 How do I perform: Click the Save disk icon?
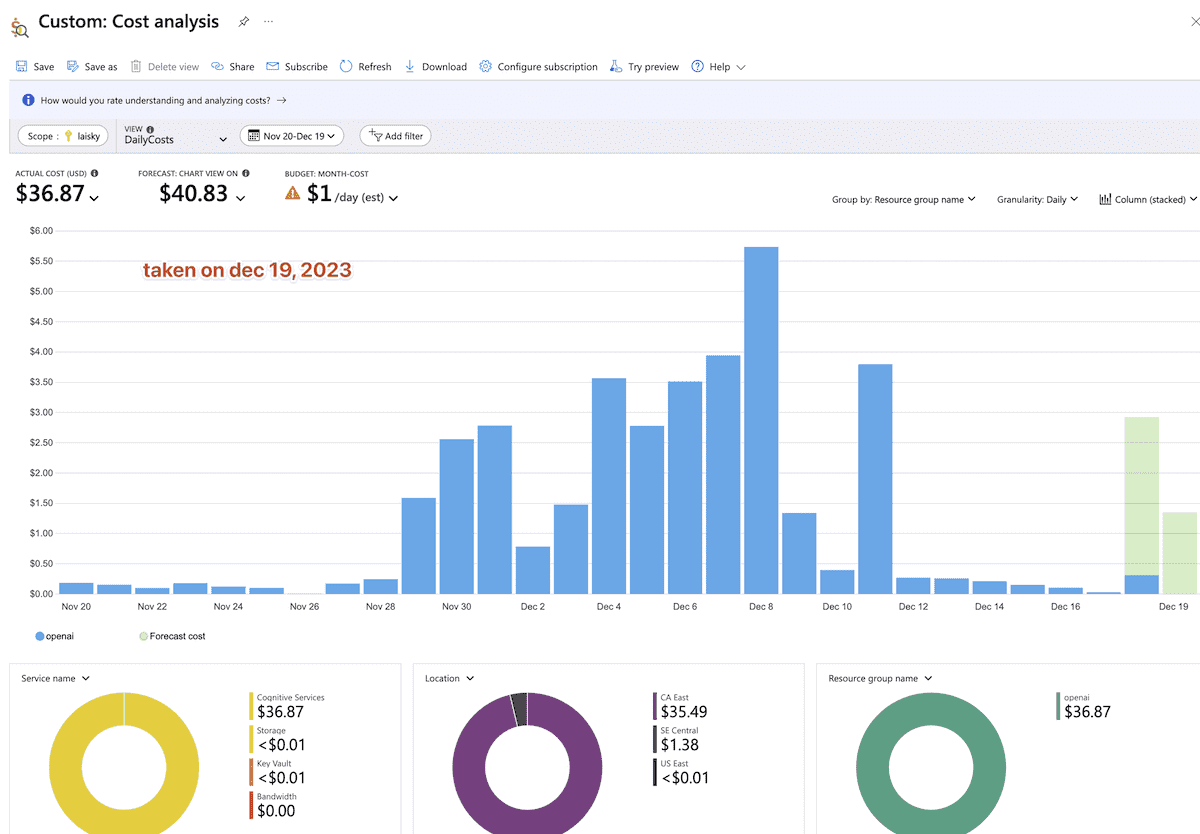tap(22, 67)
